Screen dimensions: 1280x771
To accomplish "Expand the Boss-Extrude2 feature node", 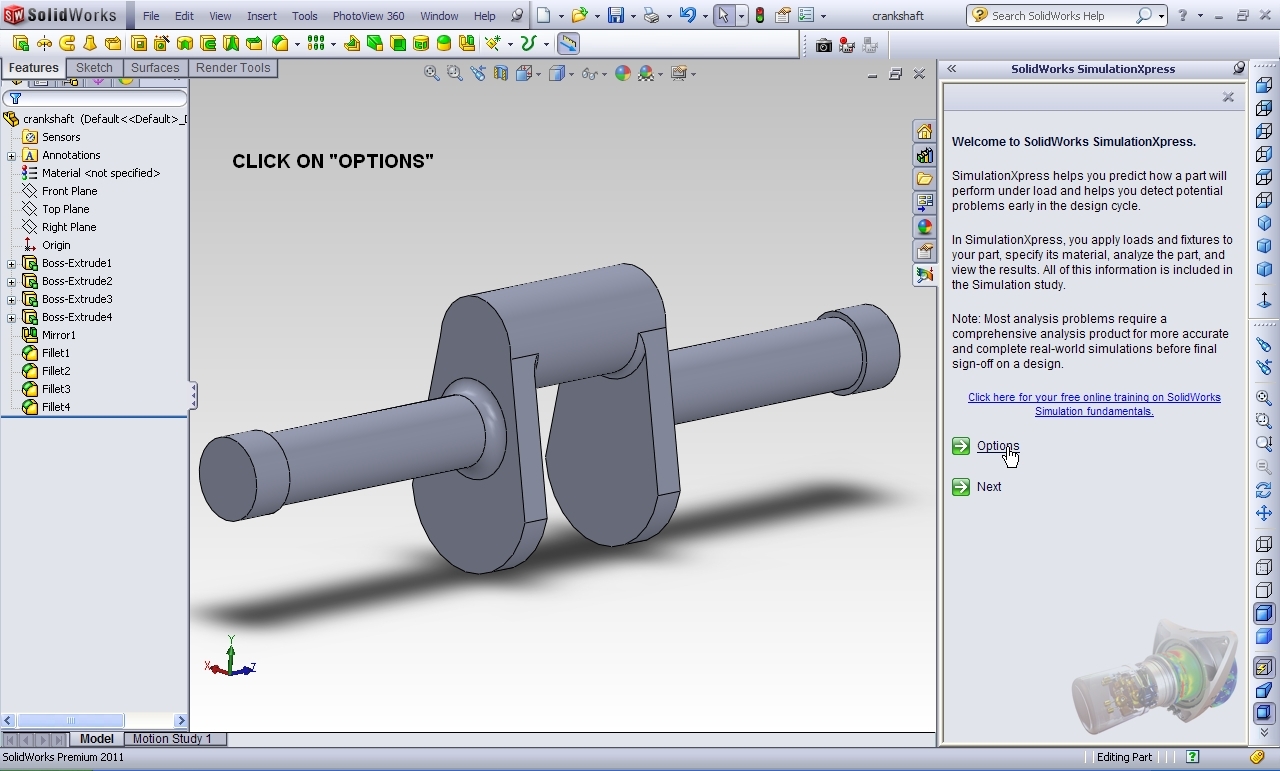I will coord(11,281).
